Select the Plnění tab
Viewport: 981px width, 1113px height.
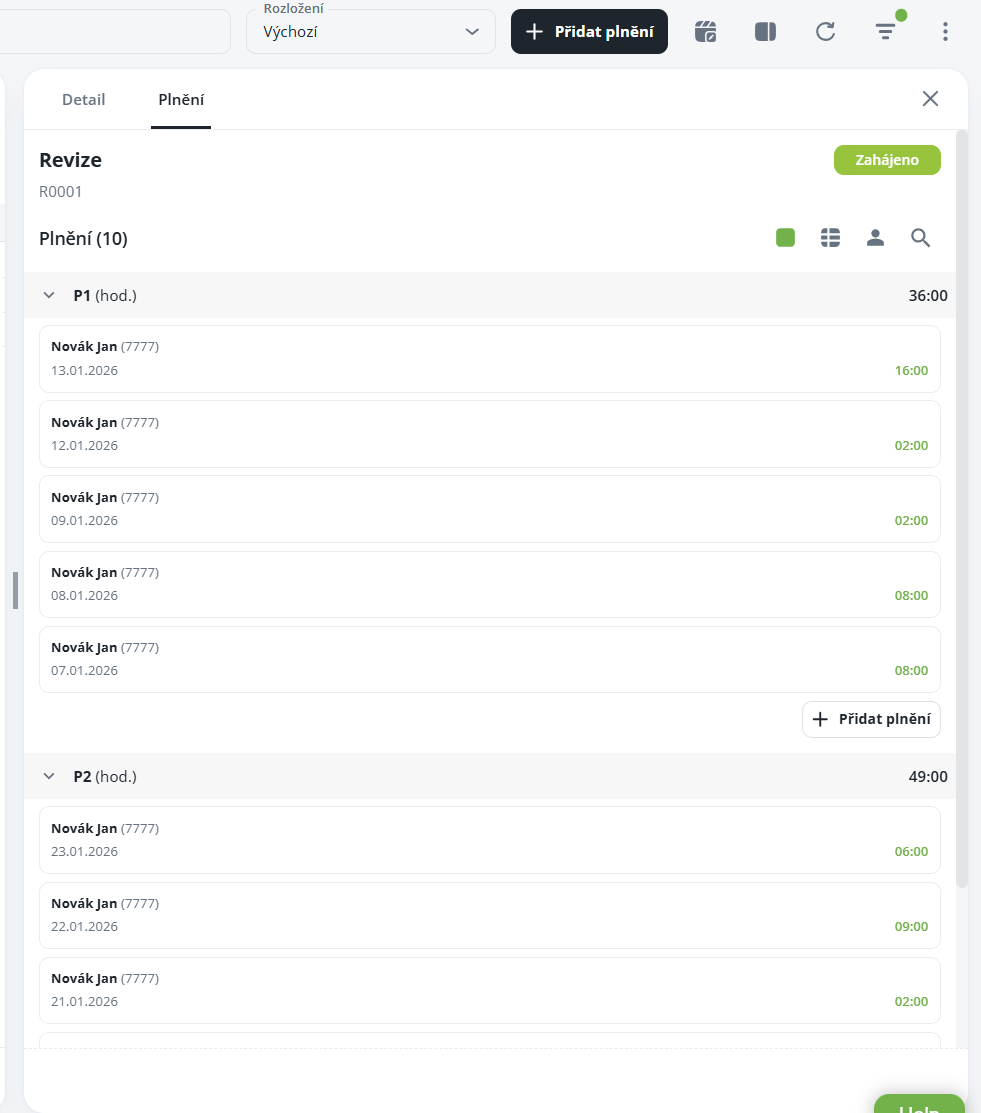181,100
